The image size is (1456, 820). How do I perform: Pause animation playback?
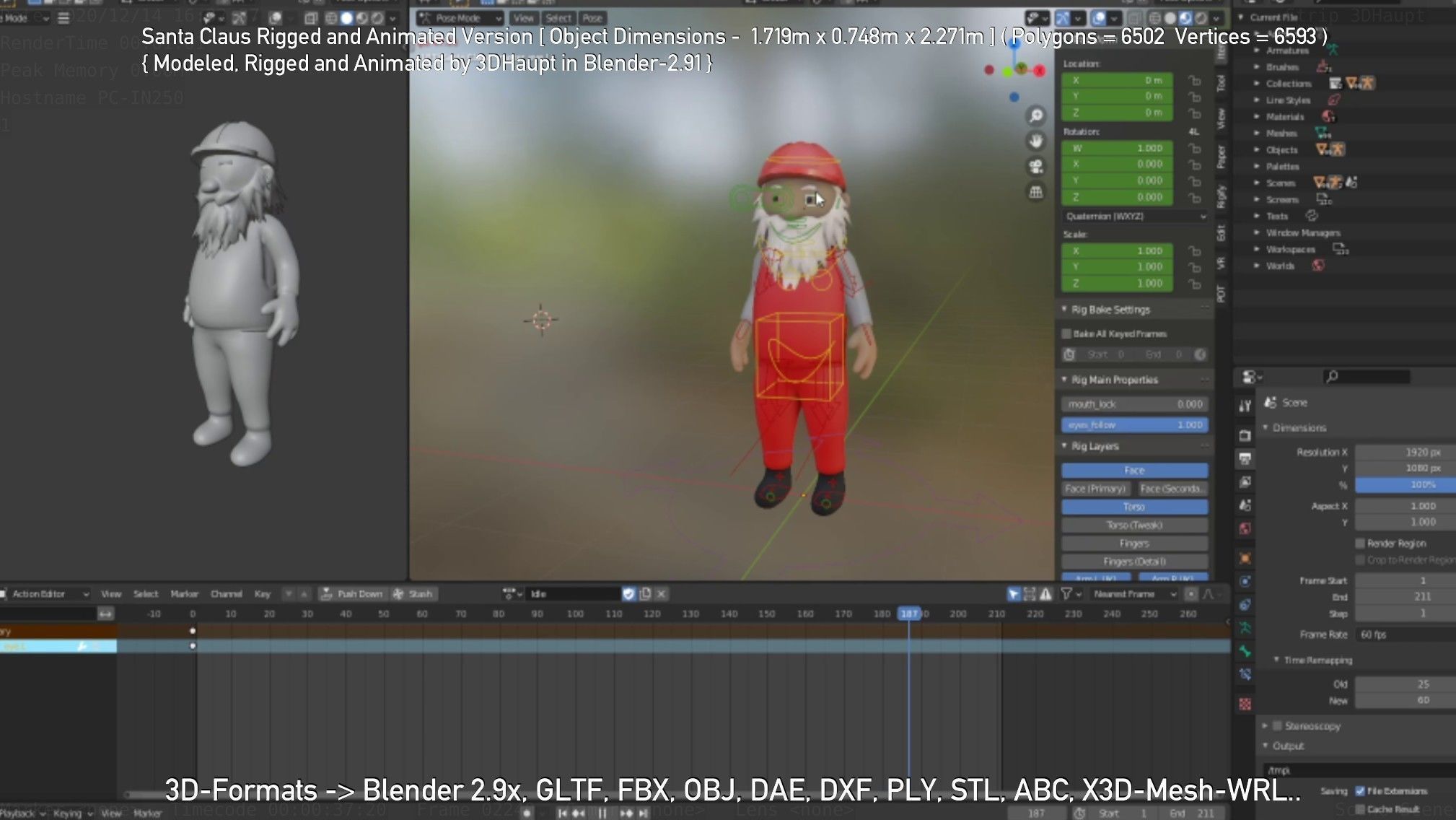tap(602, 813)
